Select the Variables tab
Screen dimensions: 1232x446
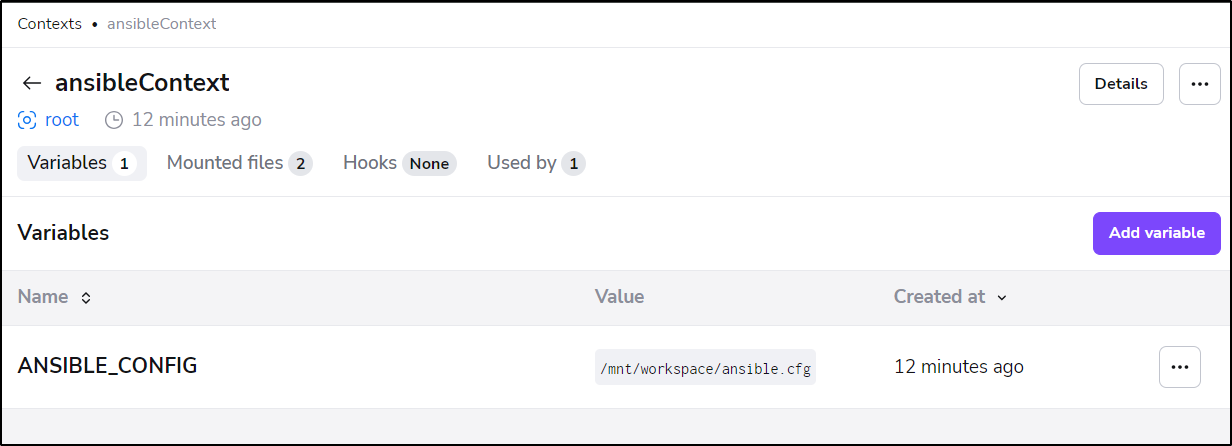82,163
